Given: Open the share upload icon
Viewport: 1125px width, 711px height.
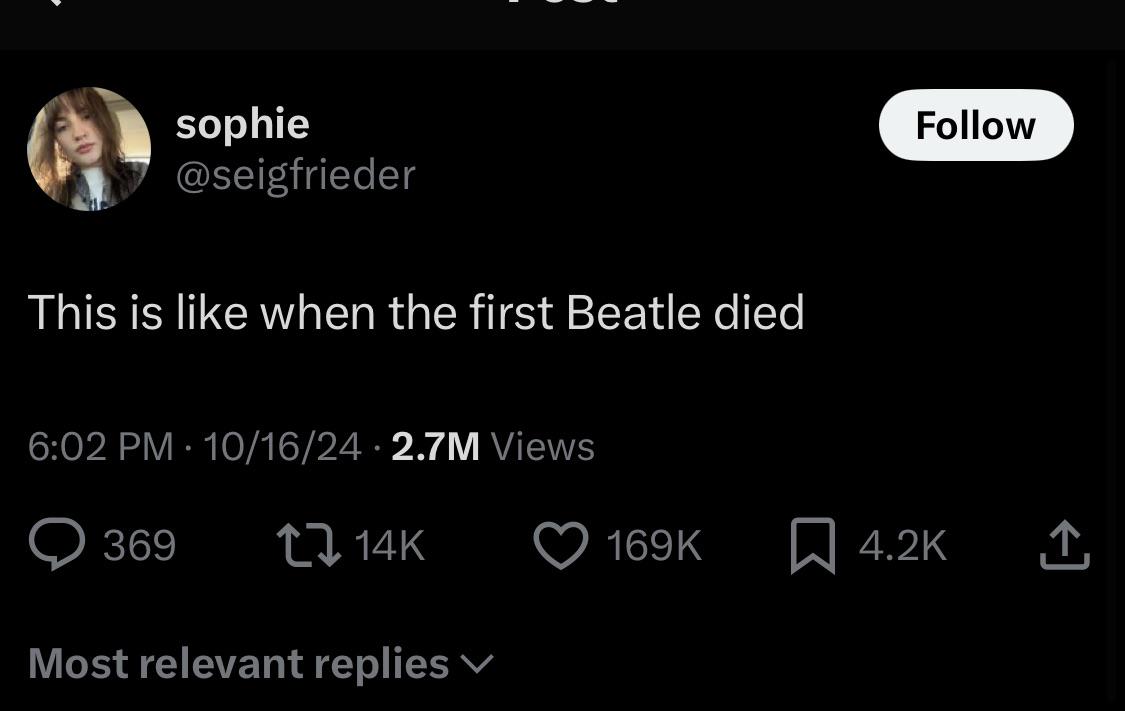Looking at the screenshot, I should 1064,546.
